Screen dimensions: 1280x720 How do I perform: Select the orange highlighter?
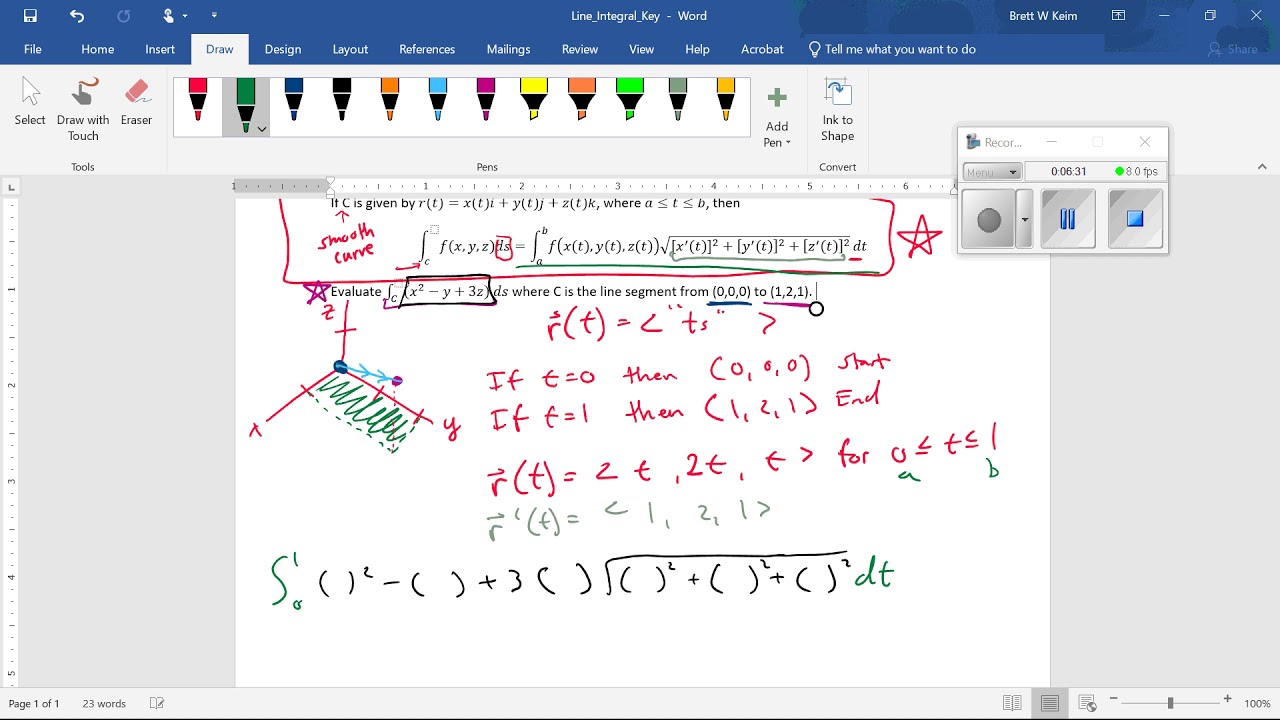(582, 100)
